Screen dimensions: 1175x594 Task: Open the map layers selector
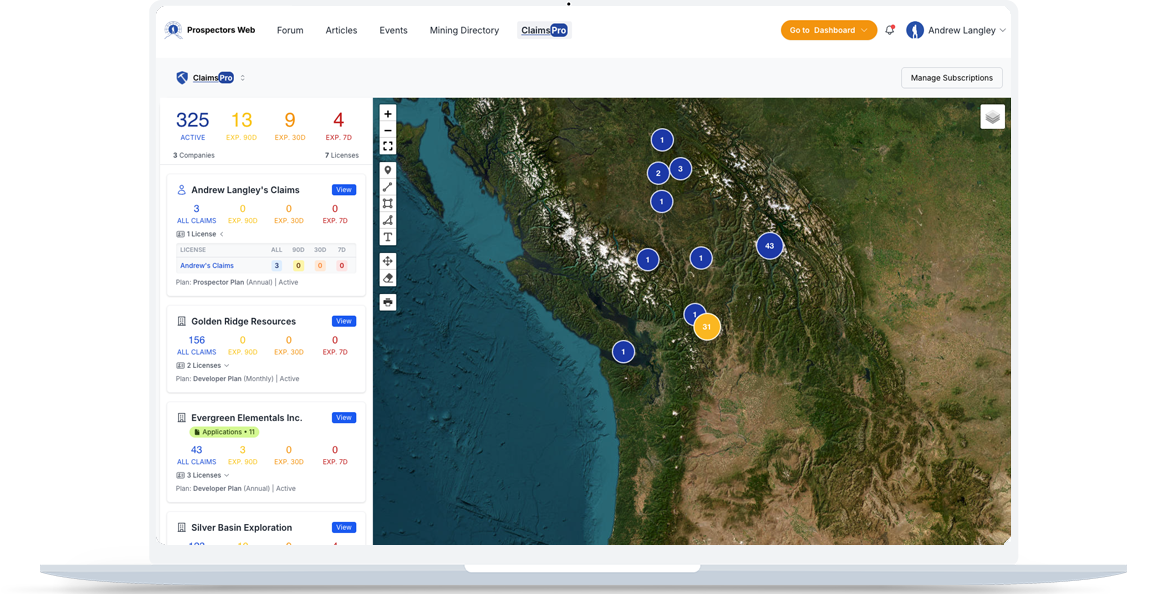tap(992, 117)
